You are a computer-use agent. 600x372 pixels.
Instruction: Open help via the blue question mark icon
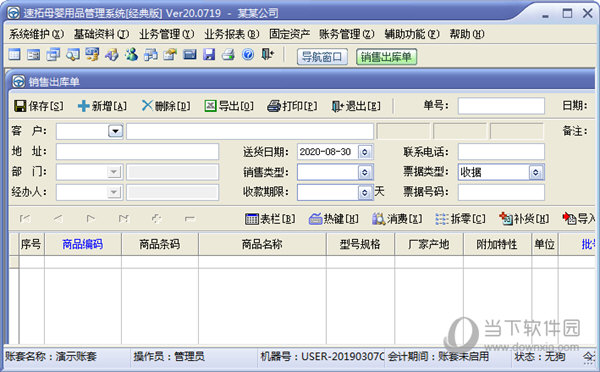coord(248,55)
